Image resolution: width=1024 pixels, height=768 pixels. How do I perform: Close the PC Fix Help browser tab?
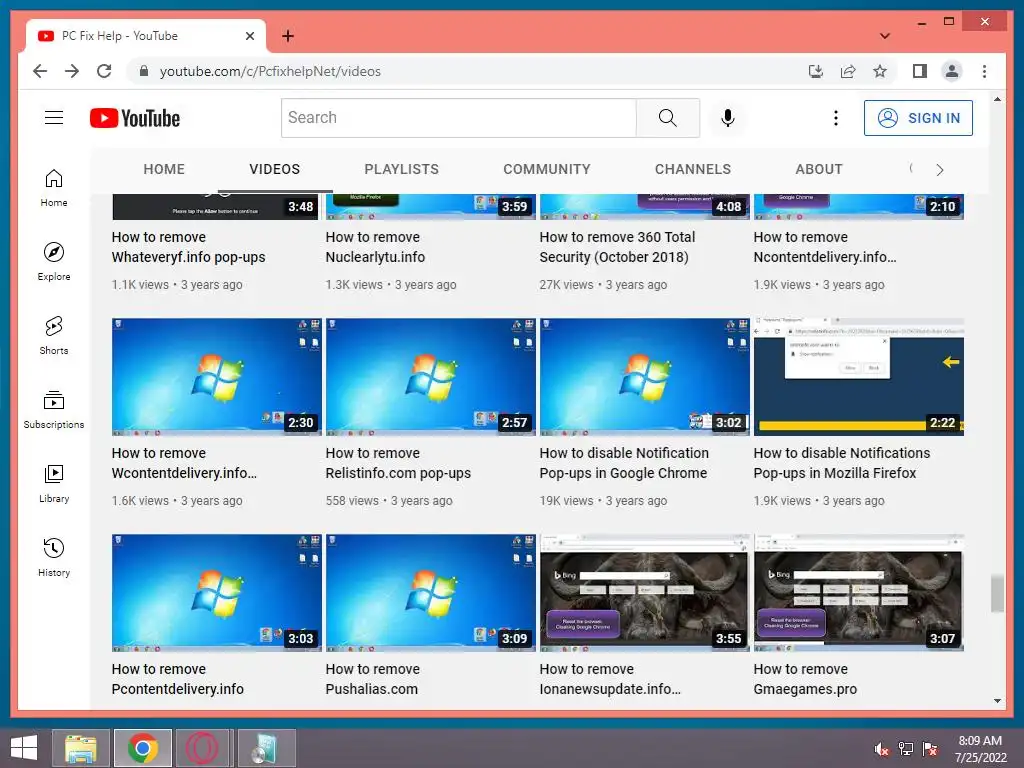(249, 36)
